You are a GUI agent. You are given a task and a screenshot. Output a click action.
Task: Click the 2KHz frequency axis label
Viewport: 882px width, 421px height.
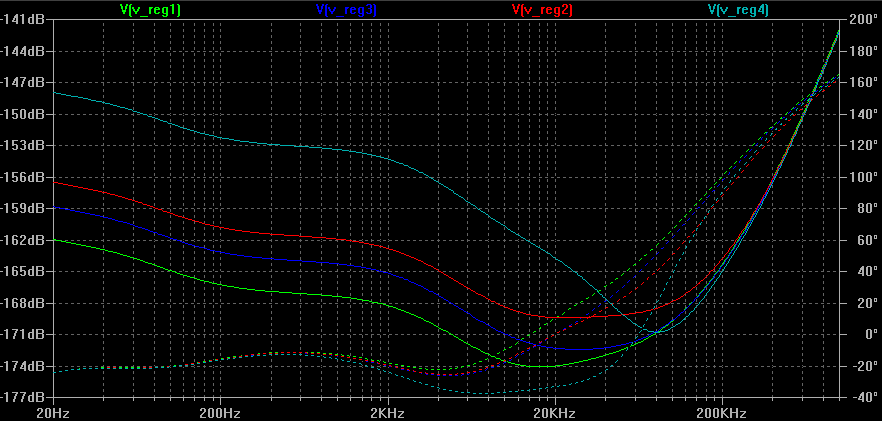(388, 414)
